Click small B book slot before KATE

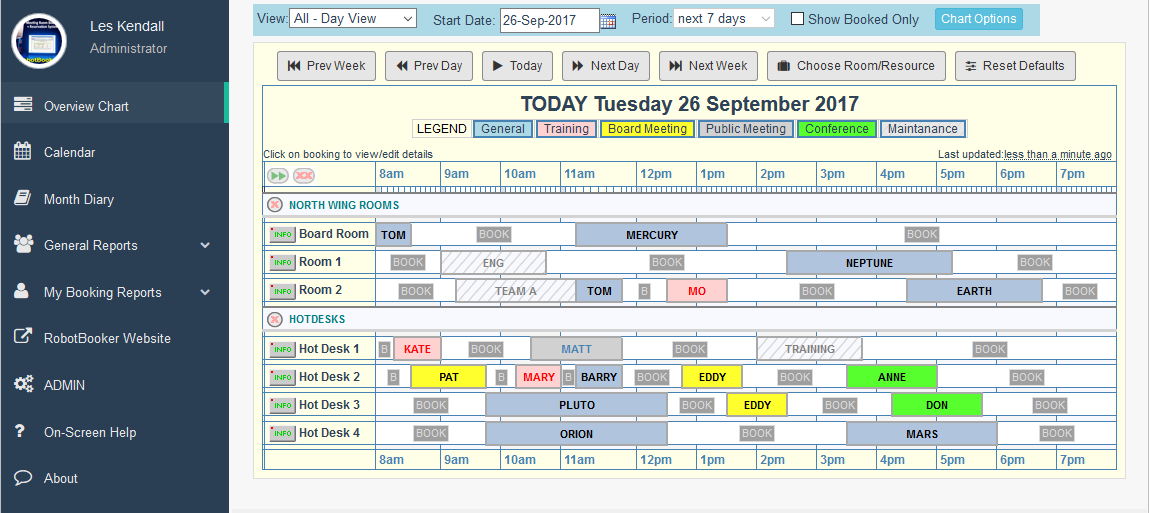click(384, 350)
